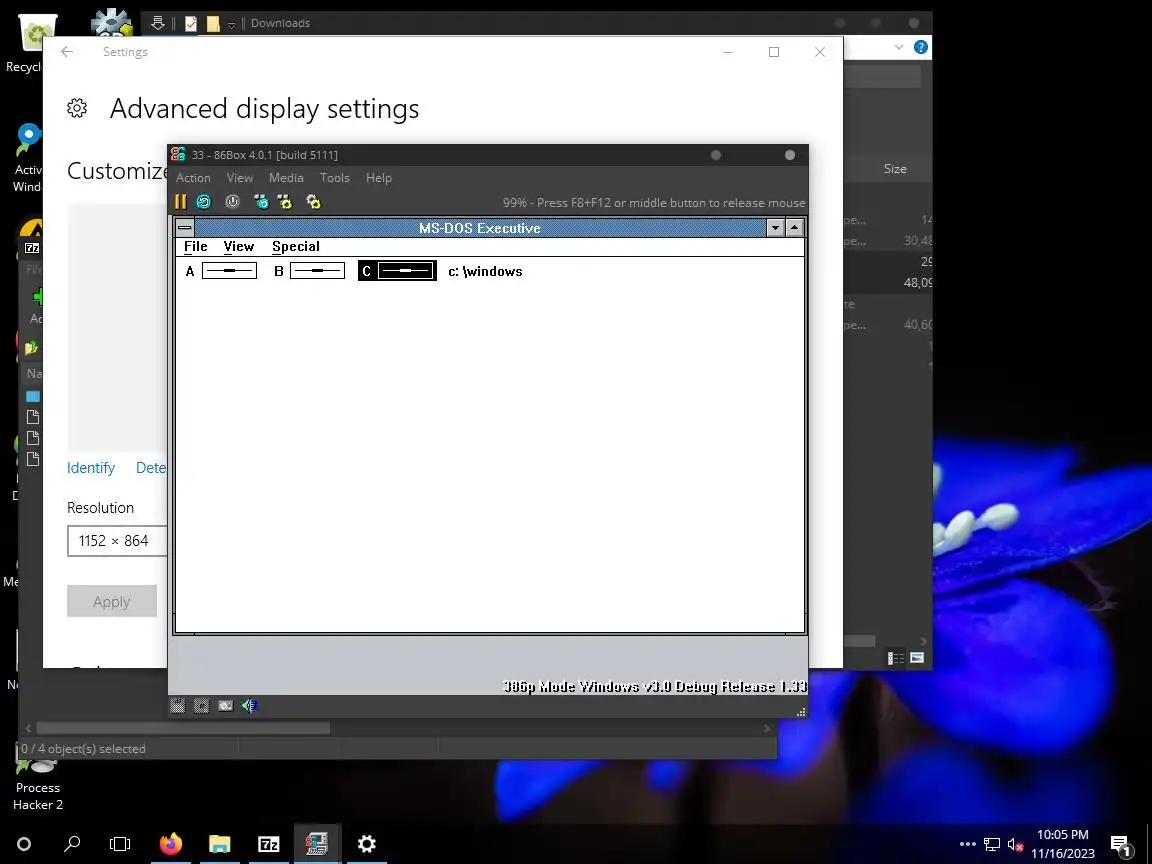Image resolution: width=1152 pixels, height=864 pixels.
Task: Open the clock showing 10:05 PM
Action: [x=1062, y=844]
